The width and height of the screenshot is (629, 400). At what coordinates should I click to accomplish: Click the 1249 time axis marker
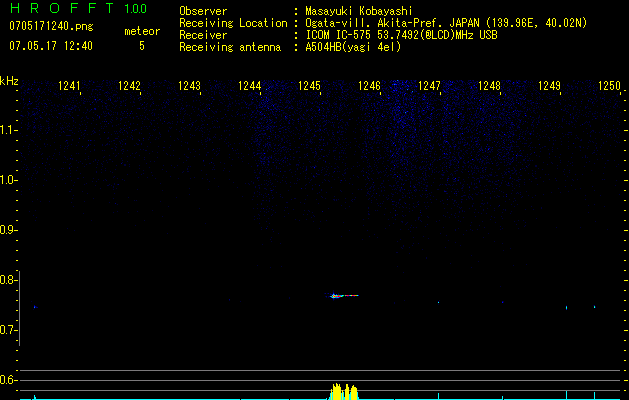click(x=549, y=86)
